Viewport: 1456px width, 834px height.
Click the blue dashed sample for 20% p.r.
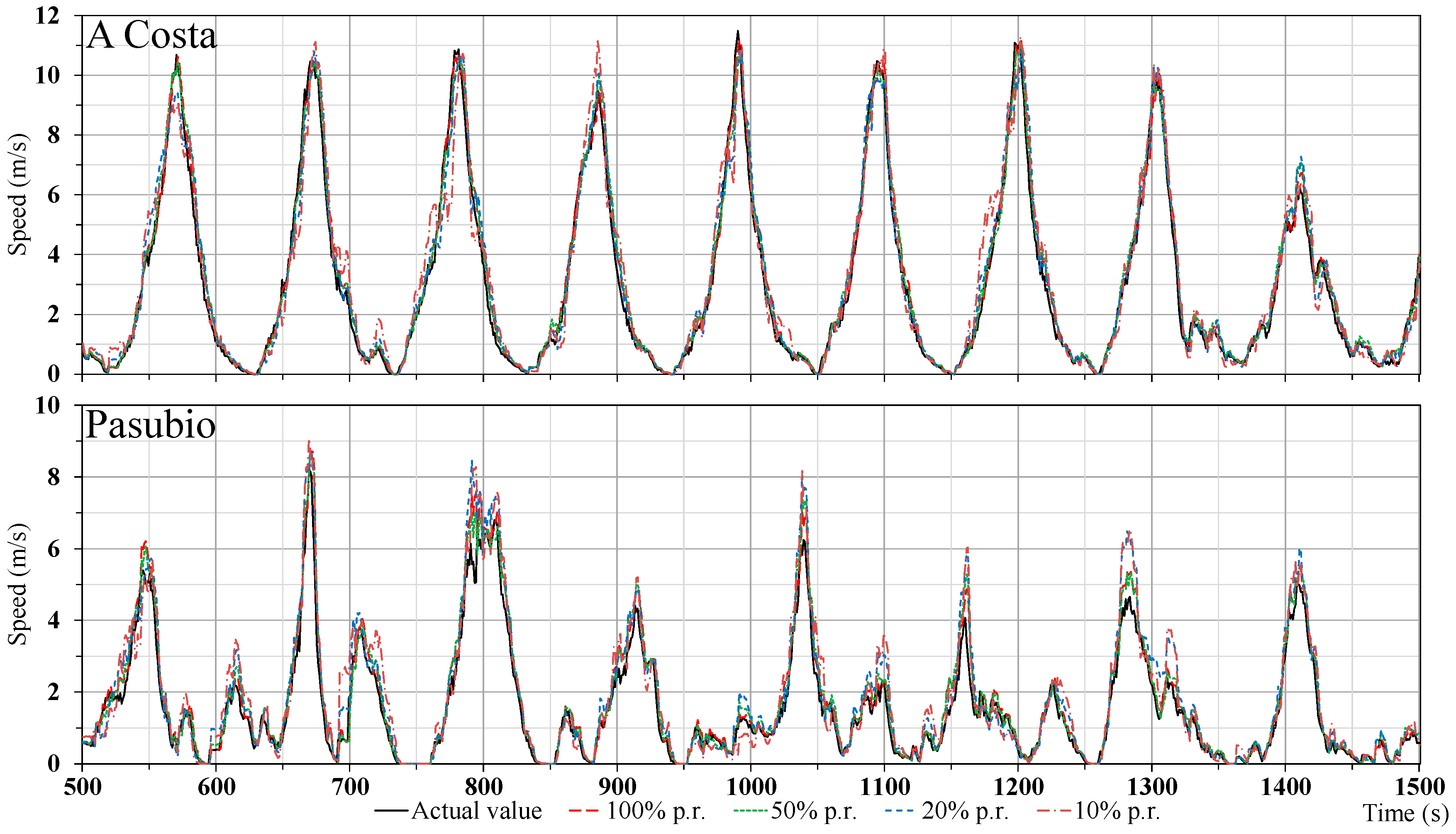[x=900, y=811]
